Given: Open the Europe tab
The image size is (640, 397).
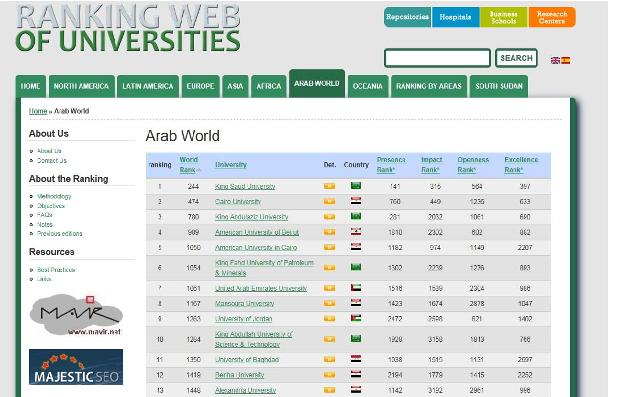Looking at the screenshot, I should pos(200,86).
